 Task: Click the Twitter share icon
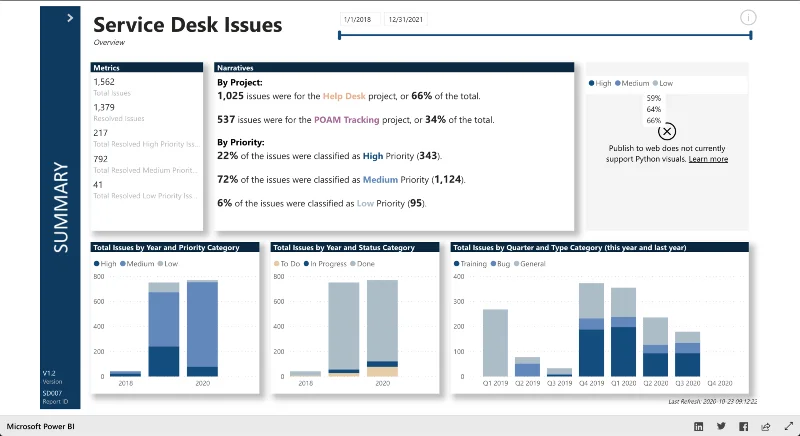tap(721, 426)
